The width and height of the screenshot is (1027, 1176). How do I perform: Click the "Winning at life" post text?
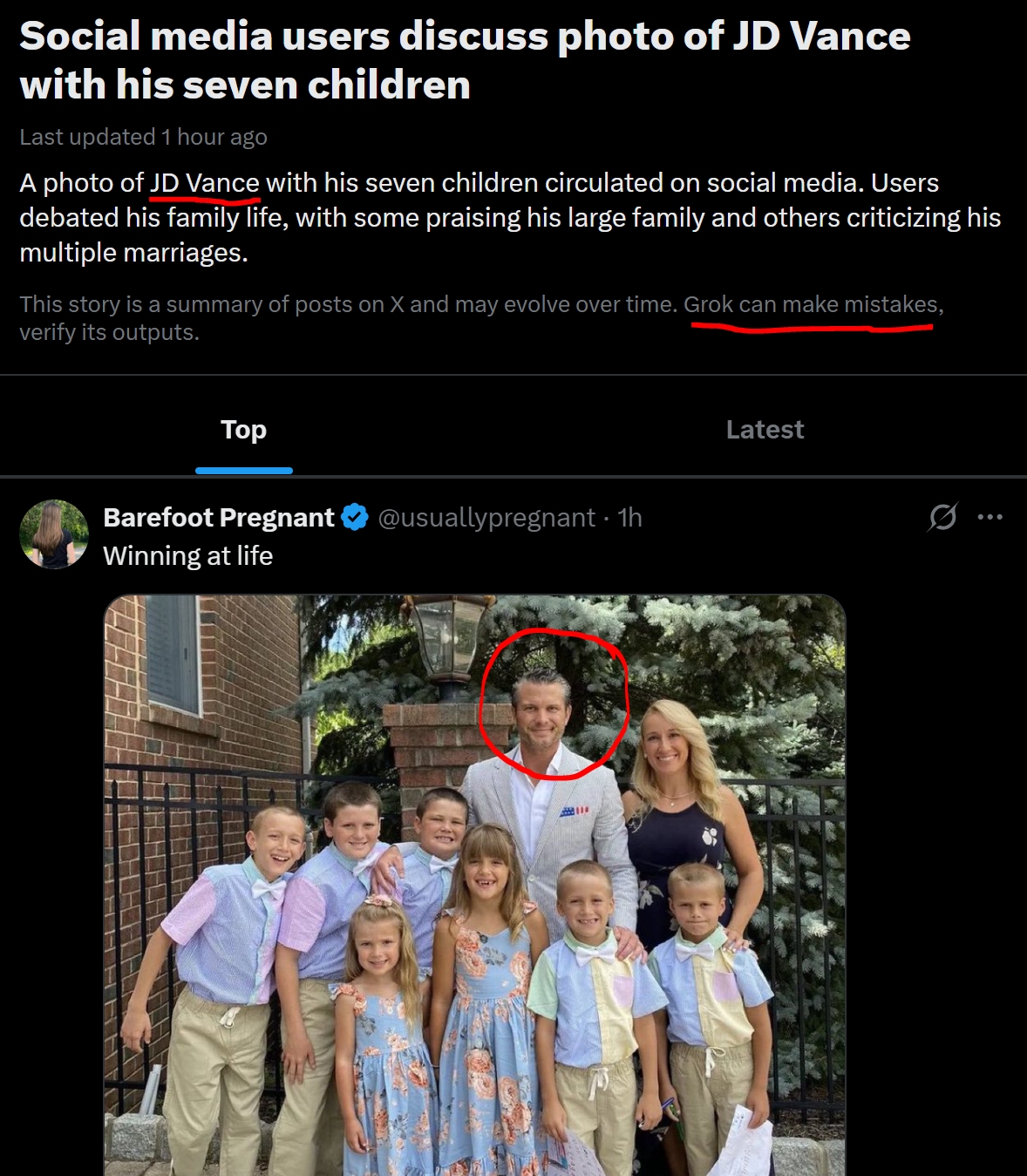tap(188, 556)
